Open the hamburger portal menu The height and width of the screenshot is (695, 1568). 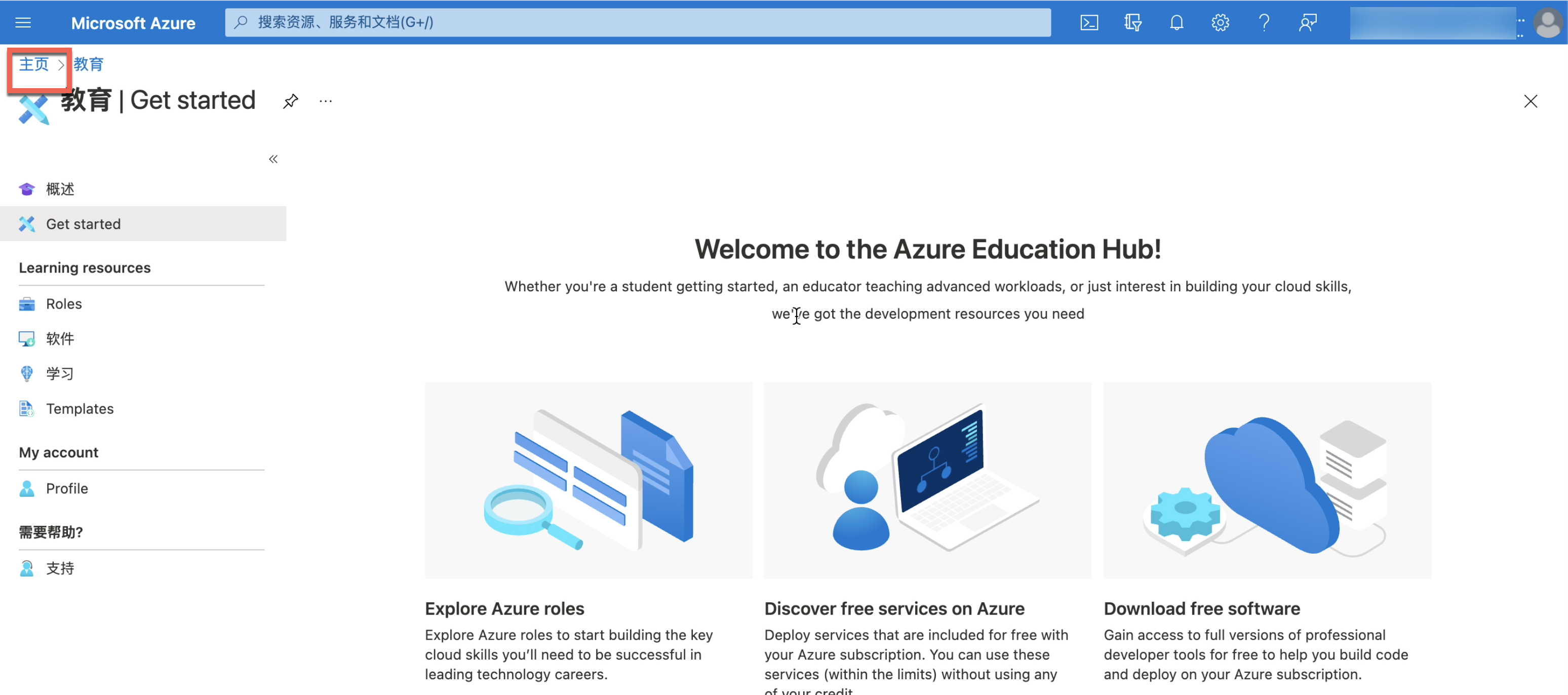coord(23,22)
